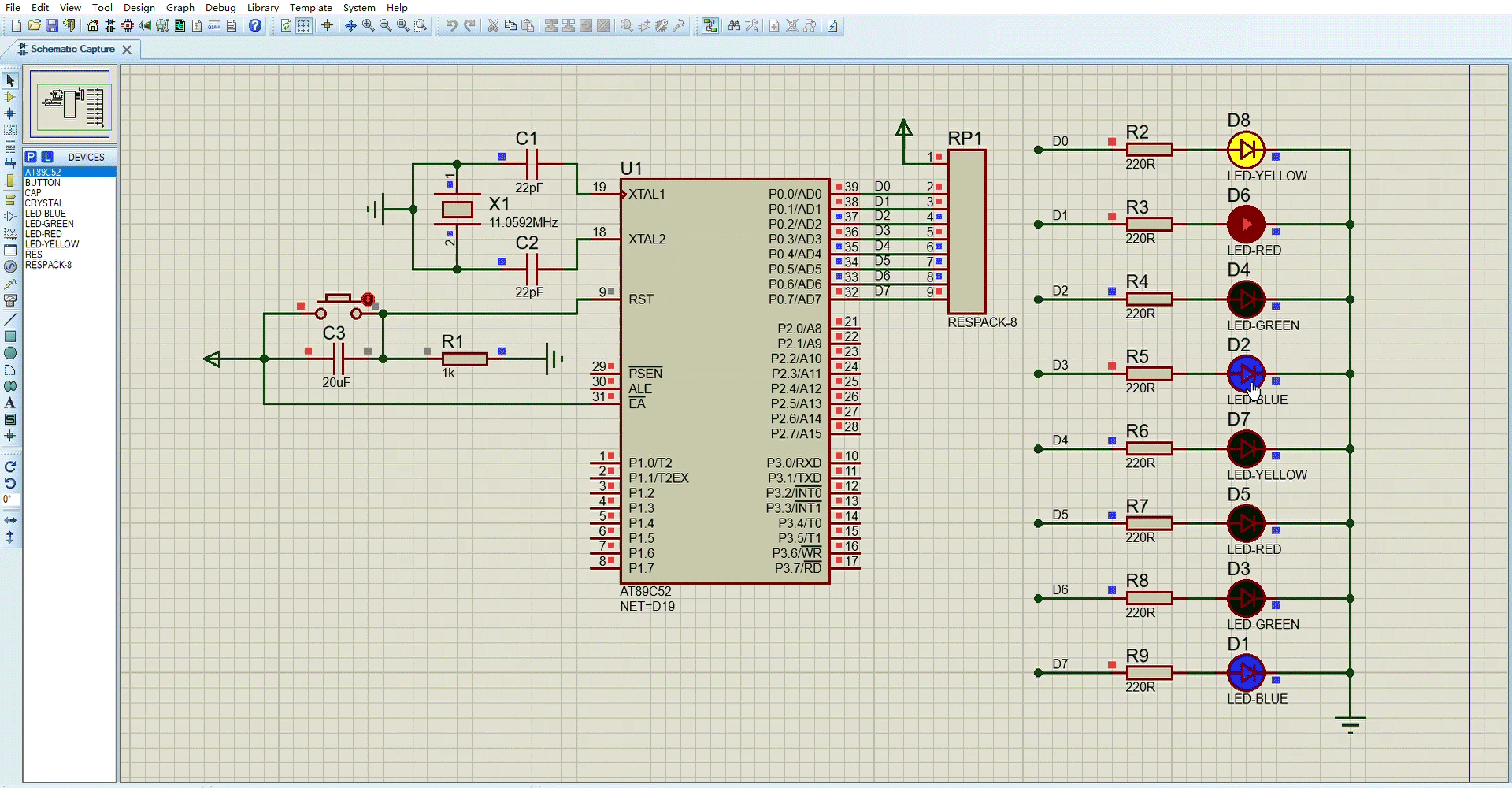Viewport: 1512px width, 788px height.
Task: Click the rotation angle field
Action: coord(10,500)
